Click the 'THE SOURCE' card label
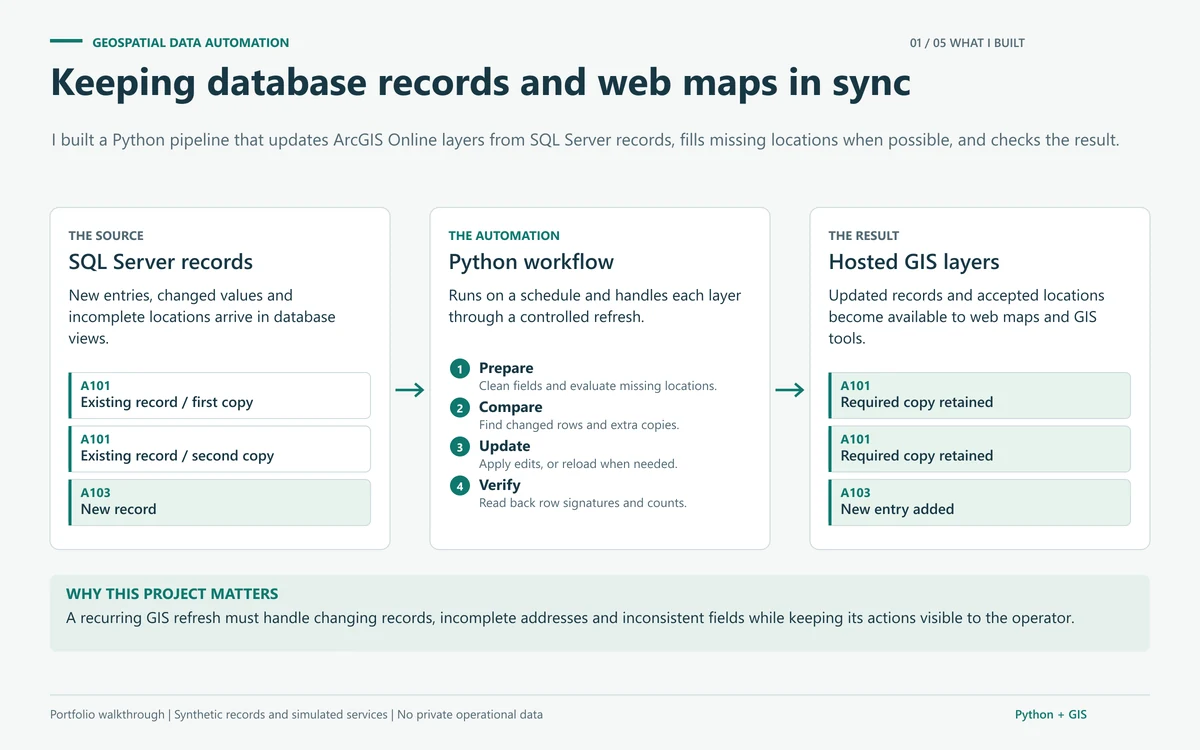The image size is (1200, 750). coord(106,236)
